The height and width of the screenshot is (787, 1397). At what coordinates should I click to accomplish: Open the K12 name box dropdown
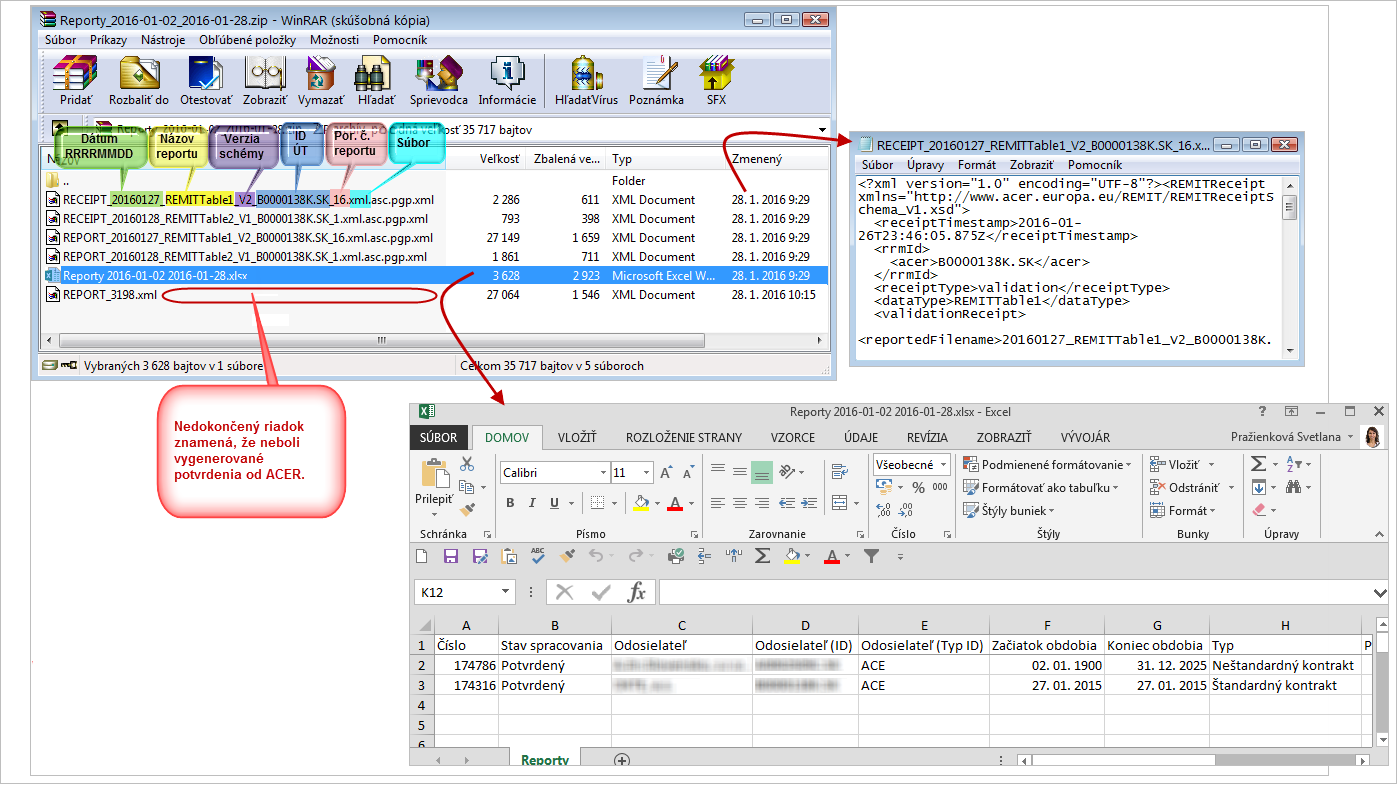[x=506, y=592]
